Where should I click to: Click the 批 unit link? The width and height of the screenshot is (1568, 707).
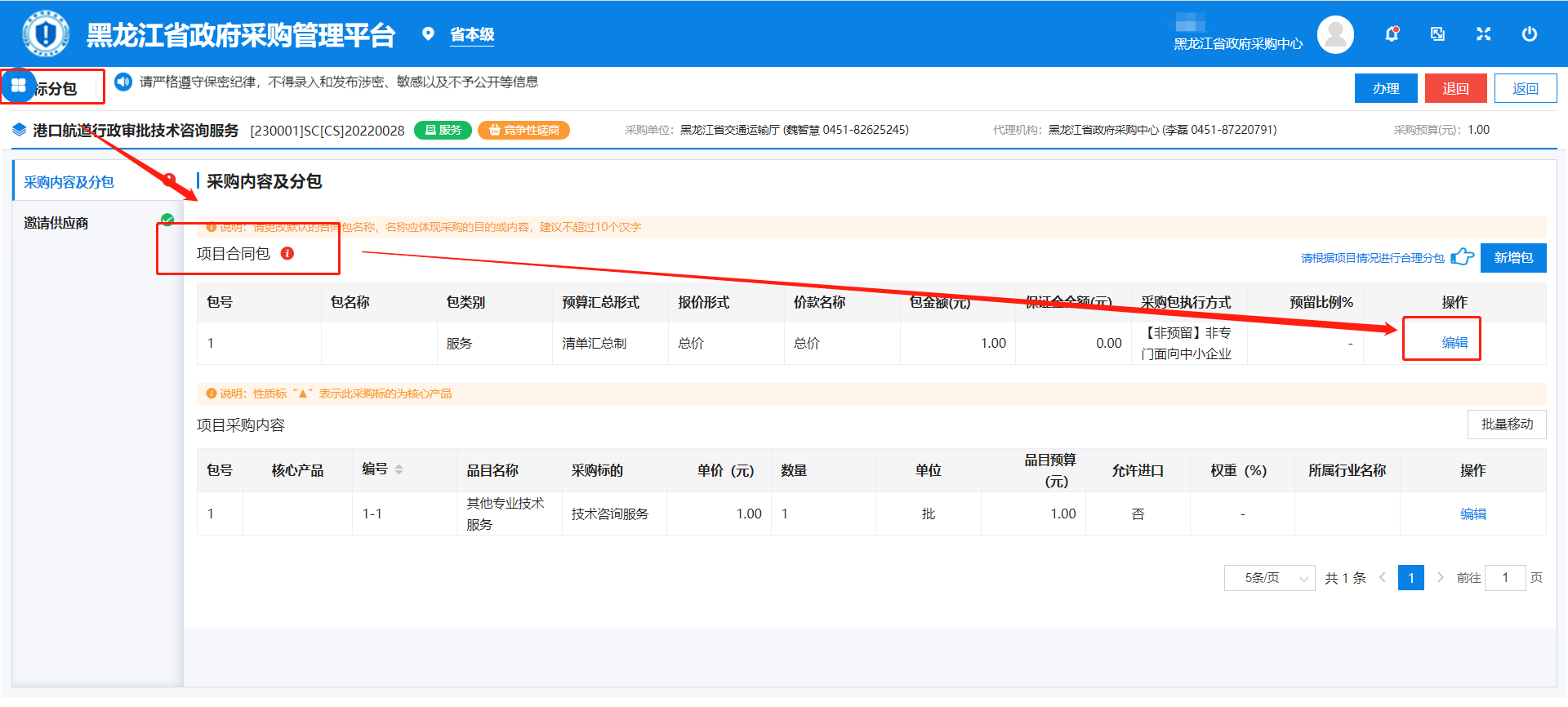[x=929, y=514]
